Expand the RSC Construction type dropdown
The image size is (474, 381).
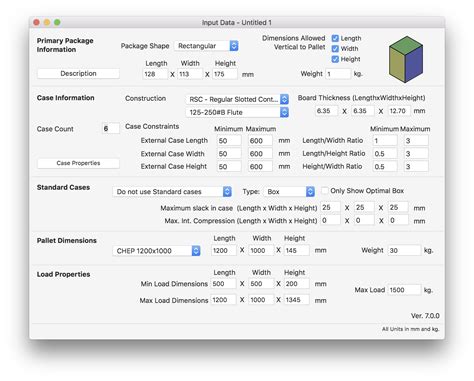point(237,99)
